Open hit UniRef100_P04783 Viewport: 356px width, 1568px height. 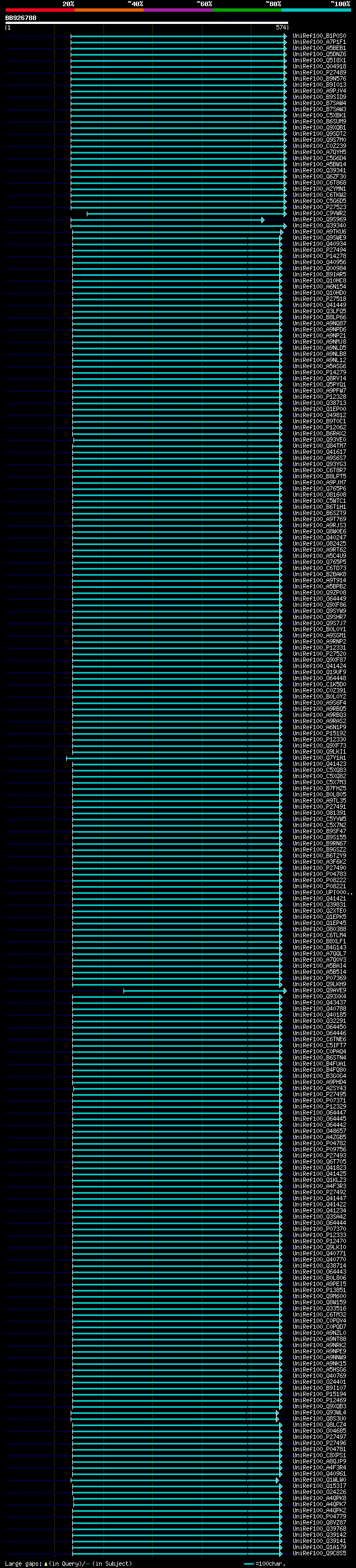[319, 873]
